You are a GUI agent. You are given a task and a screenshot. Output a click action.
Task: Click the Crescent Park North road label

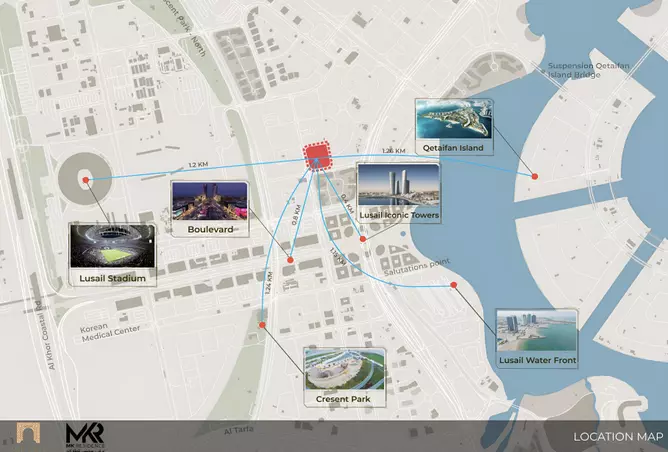click(187, 28)
